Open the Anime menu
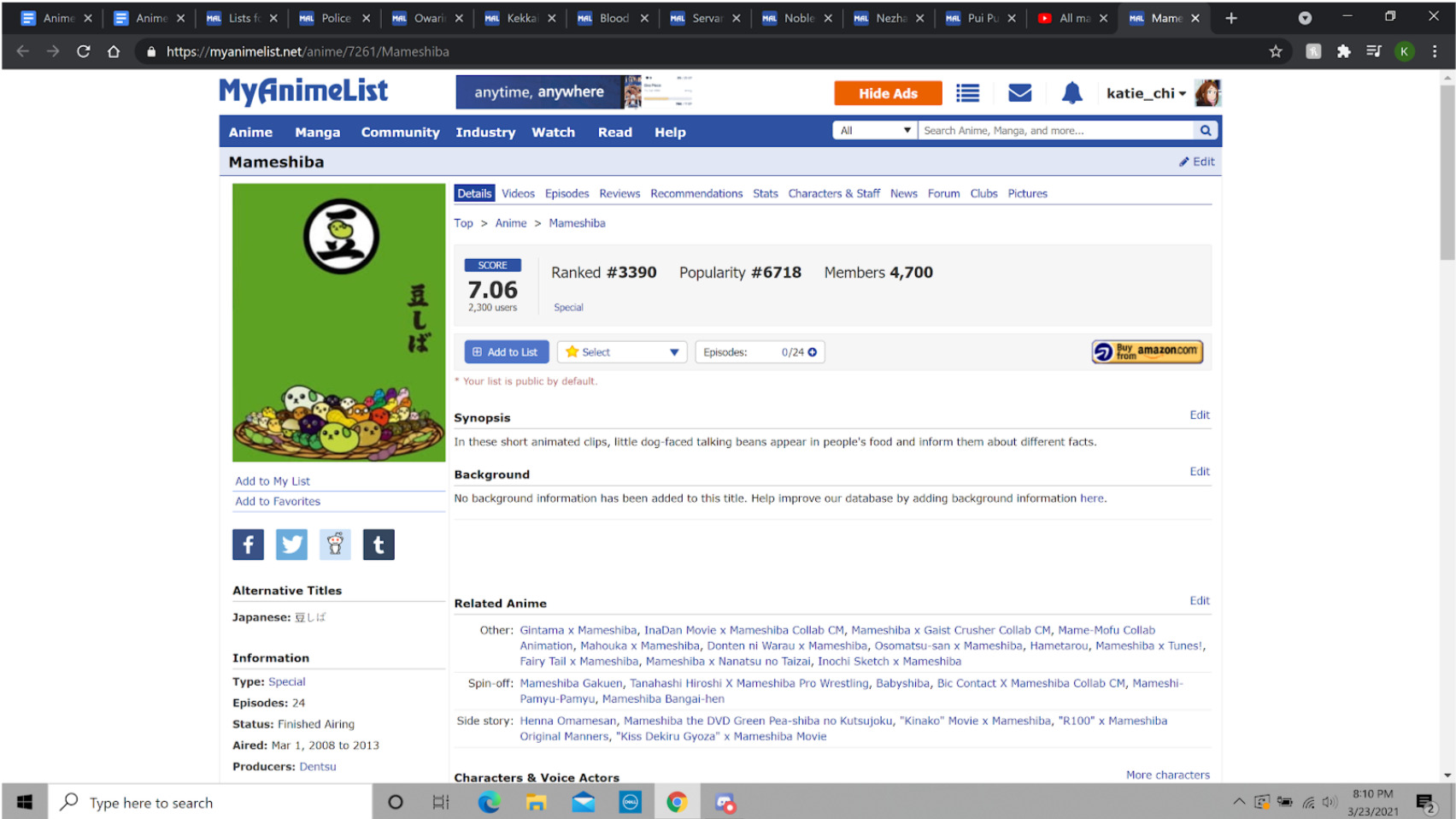The image size is (1456, 819). (x=250, y=133)
